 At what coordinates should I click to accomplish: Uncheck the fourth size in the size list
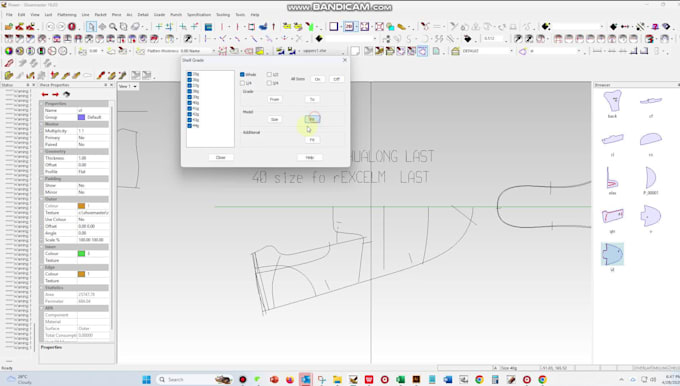tap(190, 92)
